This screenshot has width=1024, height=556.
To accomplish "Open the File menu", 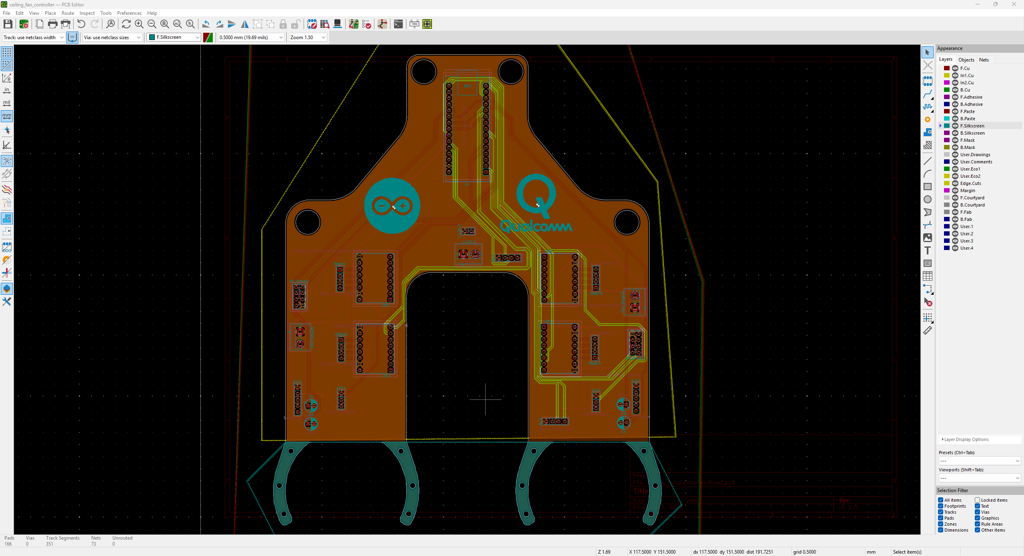I will tap(7, 13).
